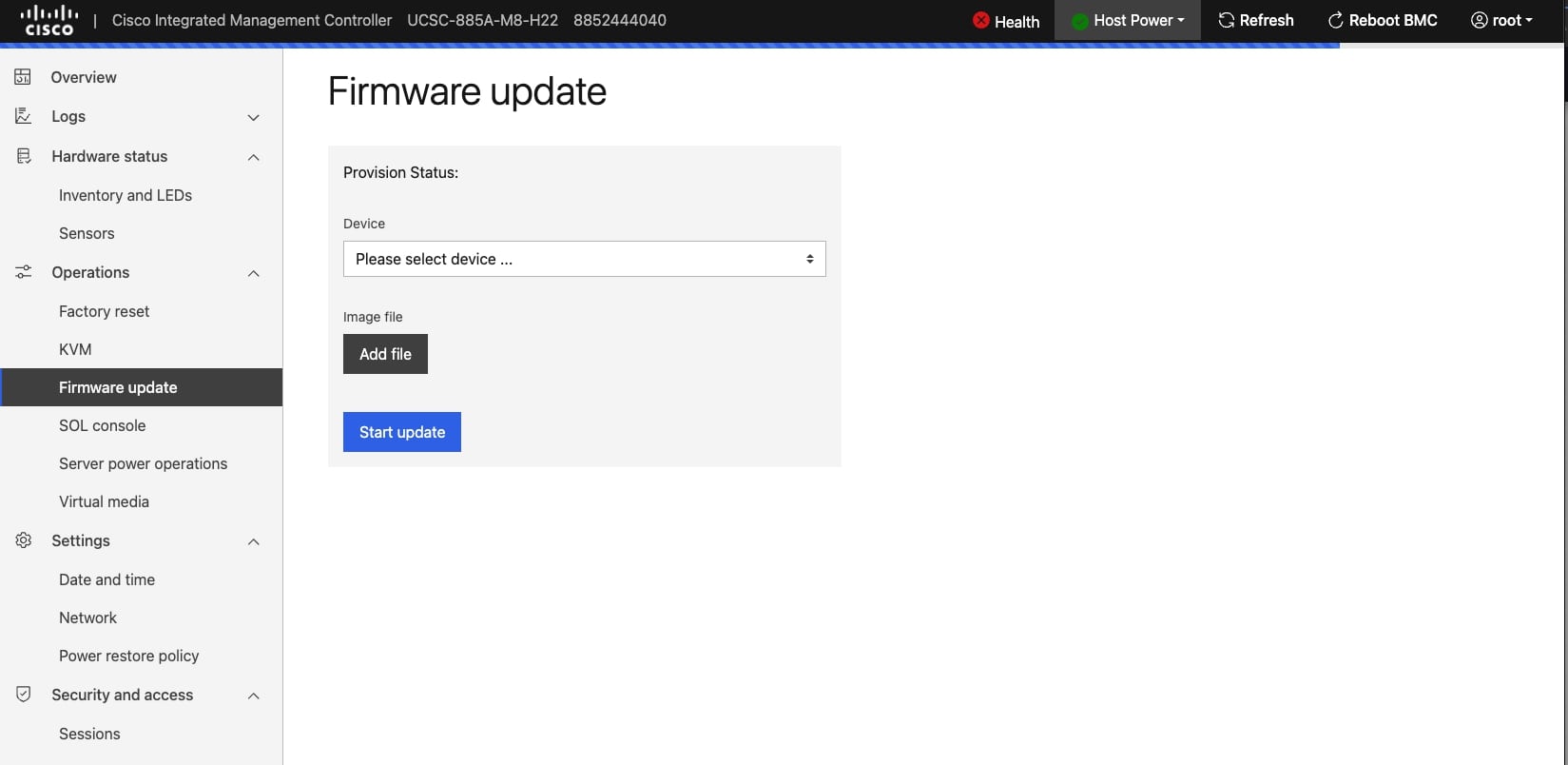This screenshot has width=1568, height=765.
Task: Click the server model UCSC-885A-M8-H22 text
Action: click(x=482, y=20)
